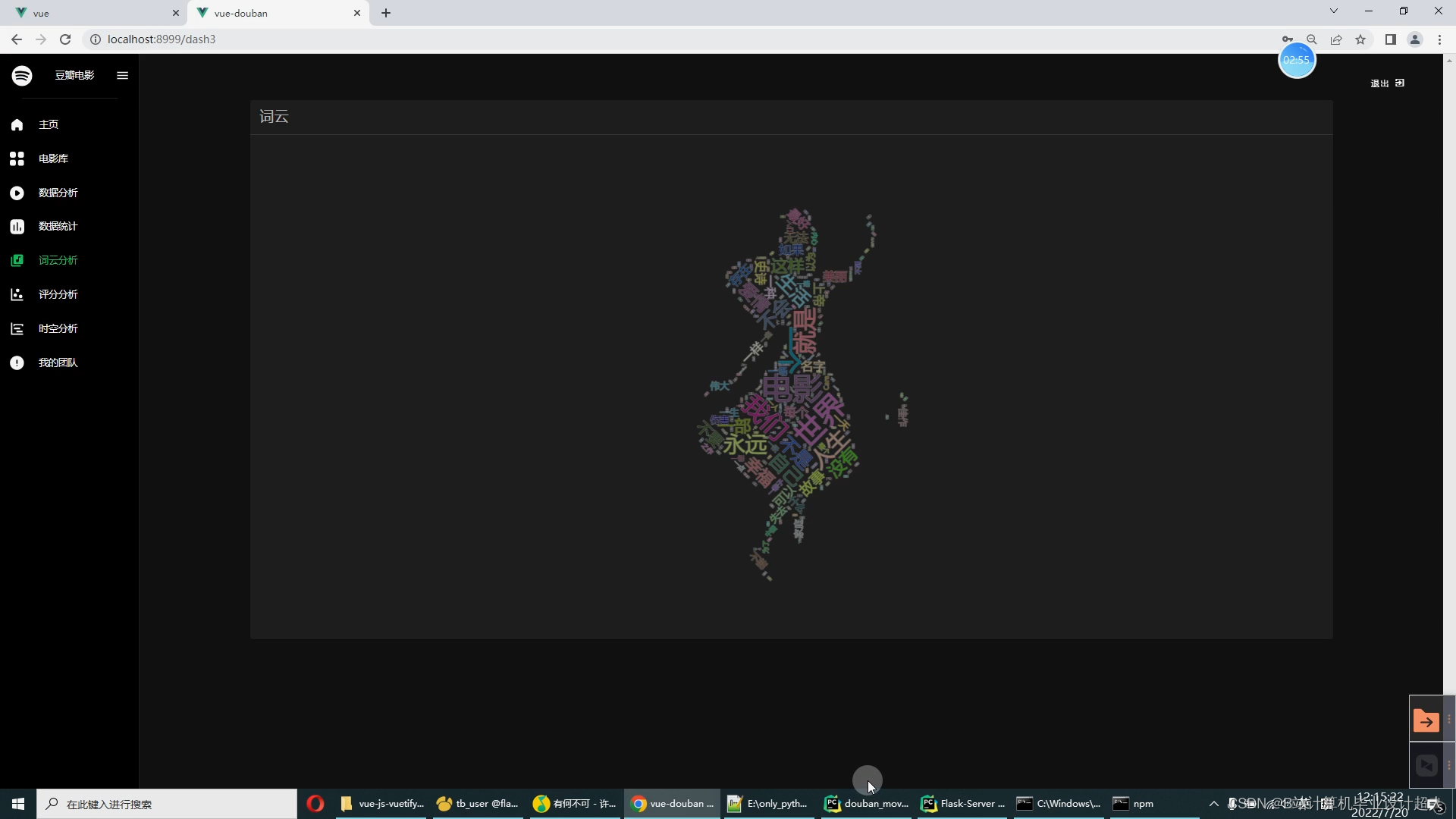
Task: Click the blue 02:55 timer circle
Action: pyautogui.click(x=1297, y=60)
